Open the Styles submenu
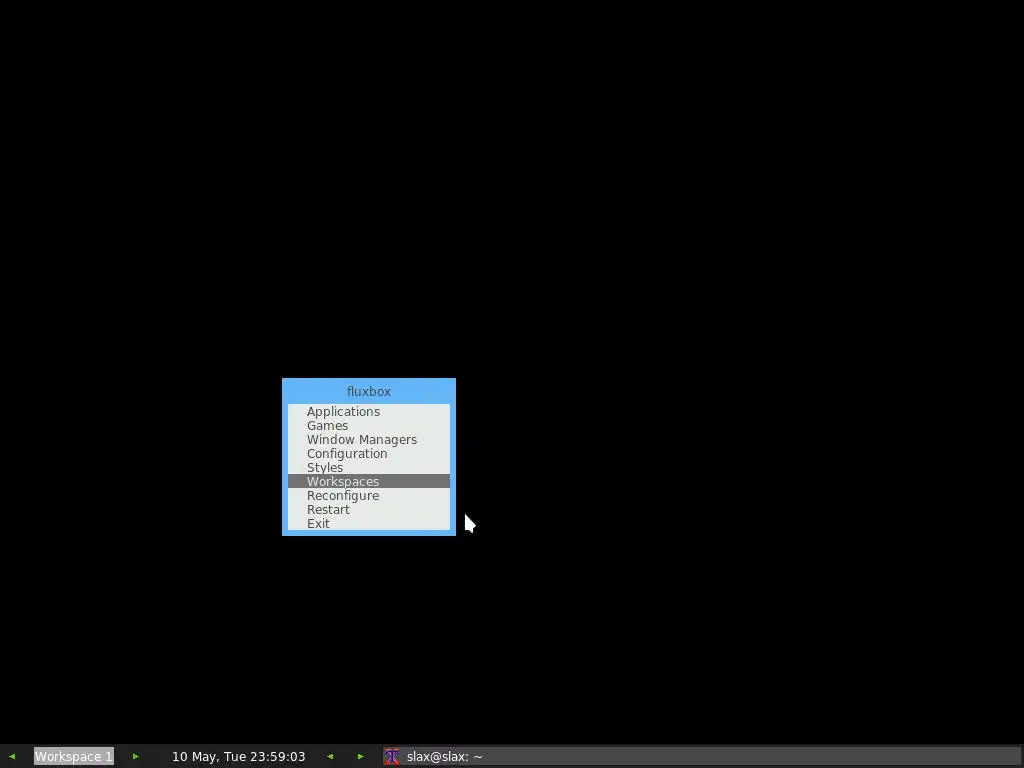 coord(368,468)
